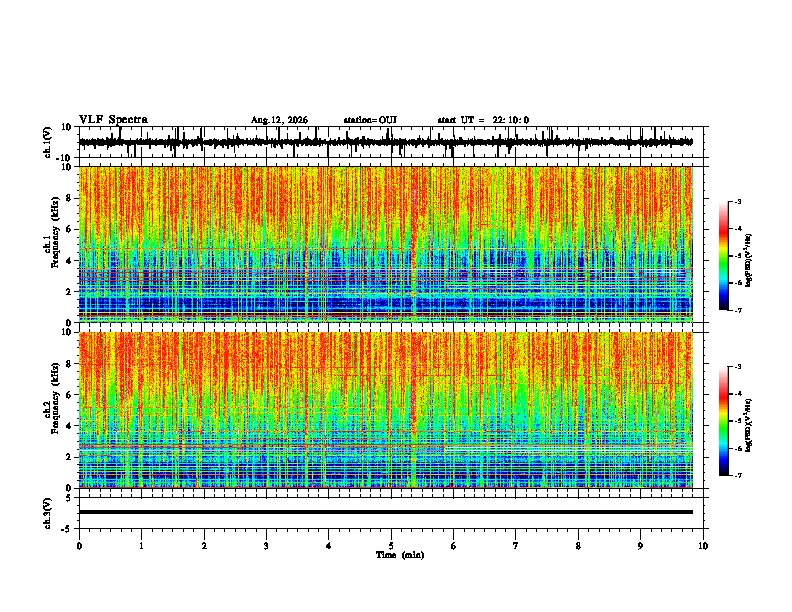The width and height of the screenshot is (792, 612).
Task: Select the "start UT = 22:10:0" text
Action: pyautogui.click(x=483, y=120)
